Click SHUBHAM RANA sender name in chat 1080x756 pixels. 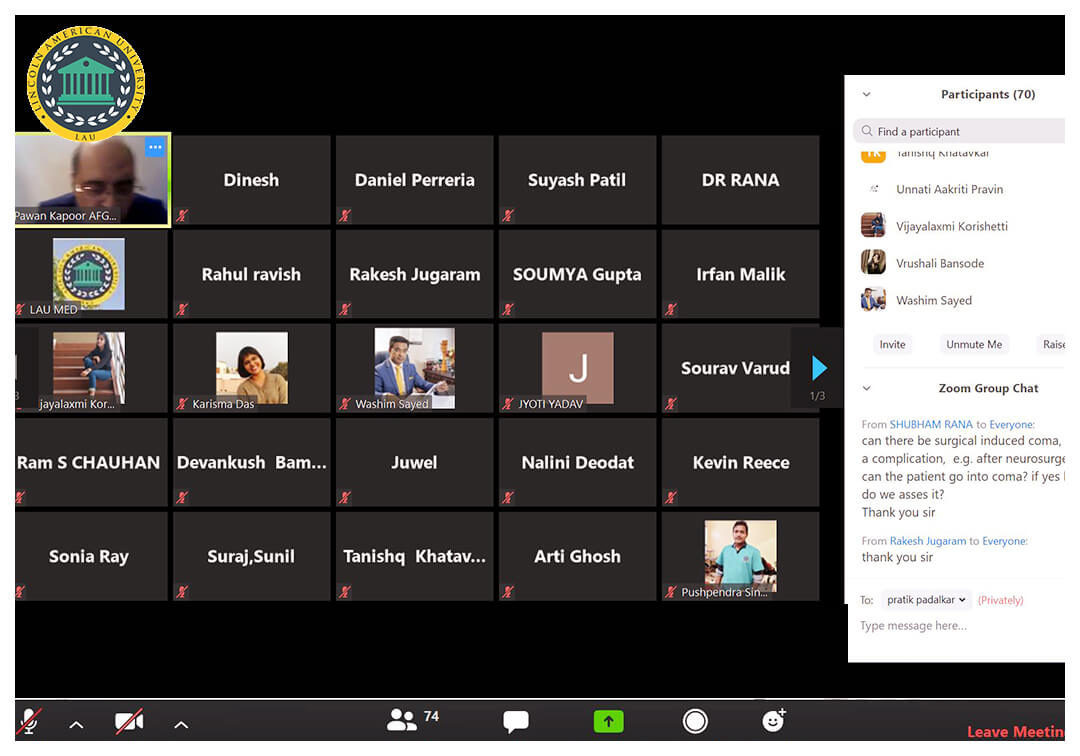pos(931,424)
